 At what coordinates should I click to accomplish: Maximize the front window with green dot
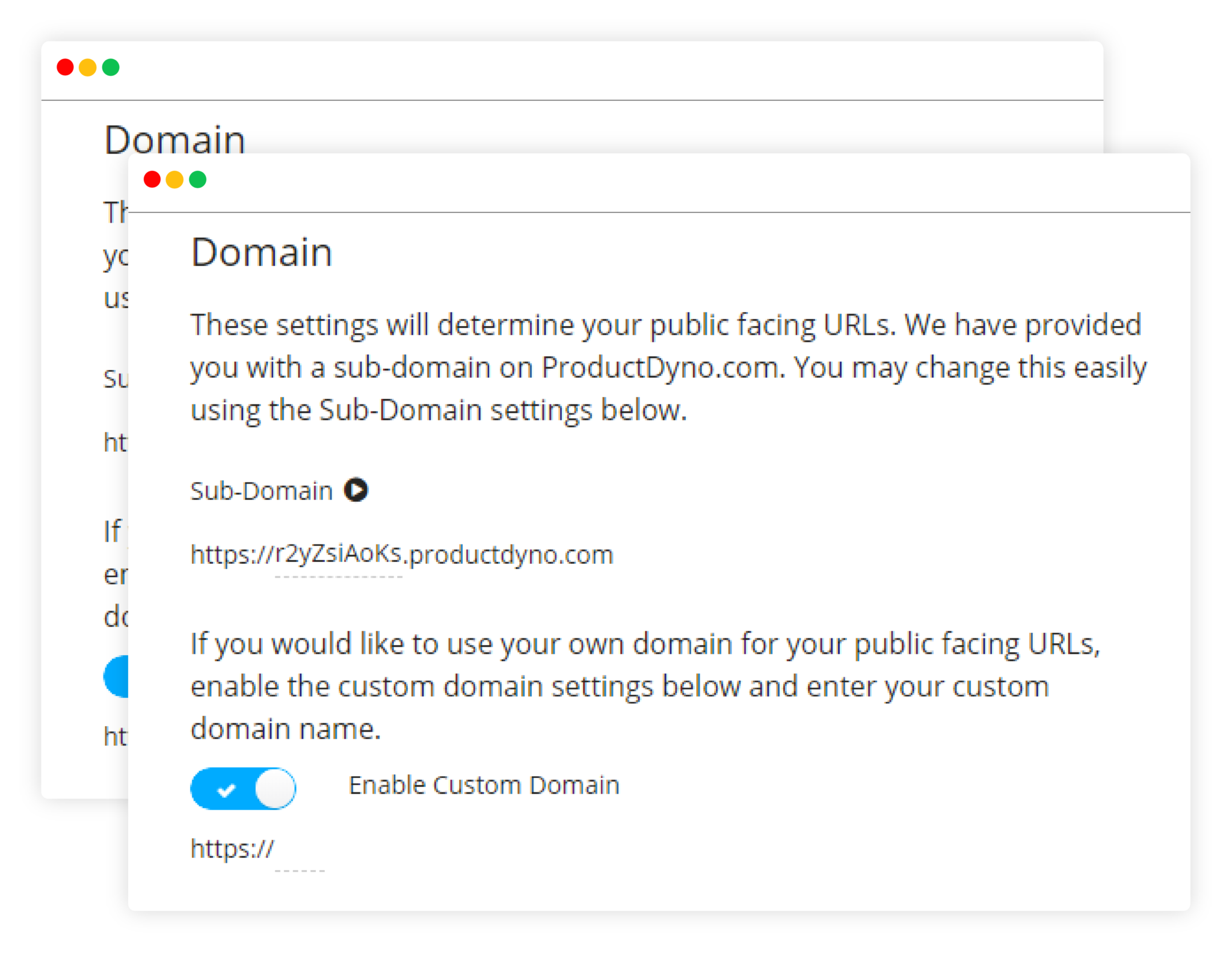tap(198, 179)
